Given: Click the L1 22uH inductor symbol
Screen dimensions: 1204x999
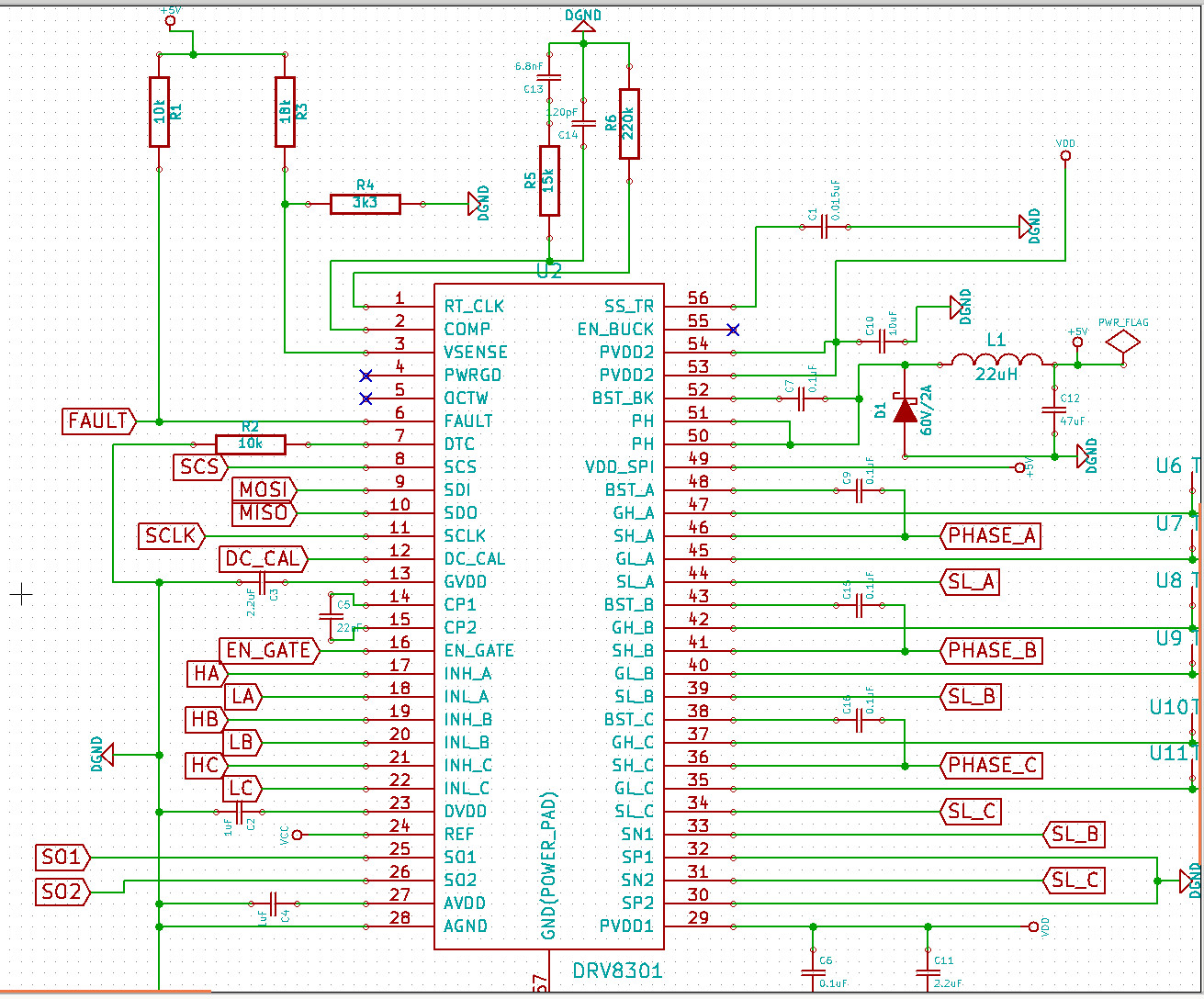Looking at the screenshot, I should (996, 360).
